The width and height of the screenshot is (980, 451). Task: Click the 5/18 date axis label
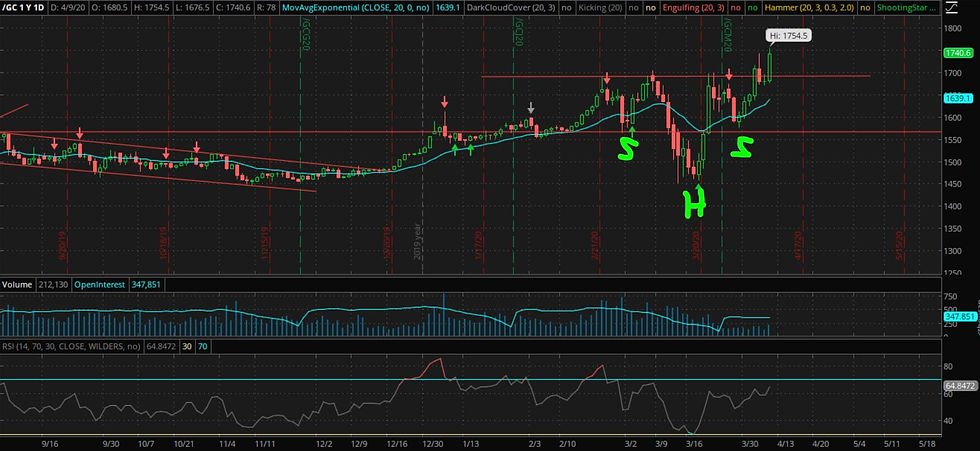pos(928,444)
